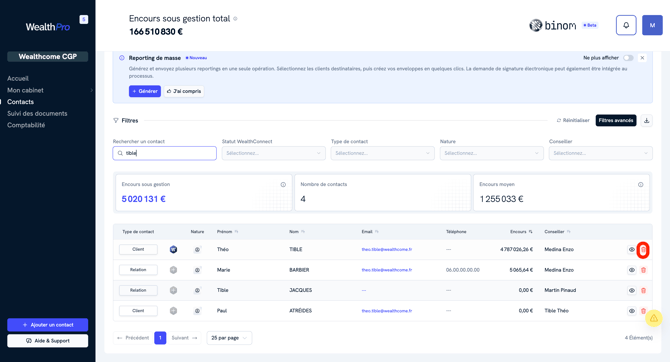
Task: Open Suivi des documents in sidebar
Action: 37,113
